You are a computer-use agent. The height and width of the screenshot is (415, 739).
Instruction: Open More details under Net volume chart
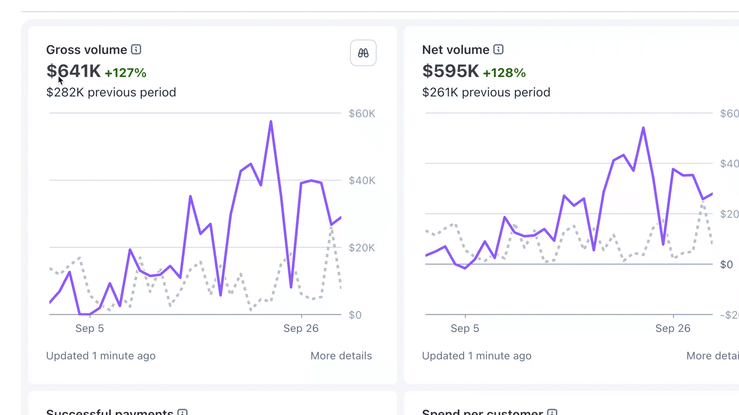pos(712,355)
